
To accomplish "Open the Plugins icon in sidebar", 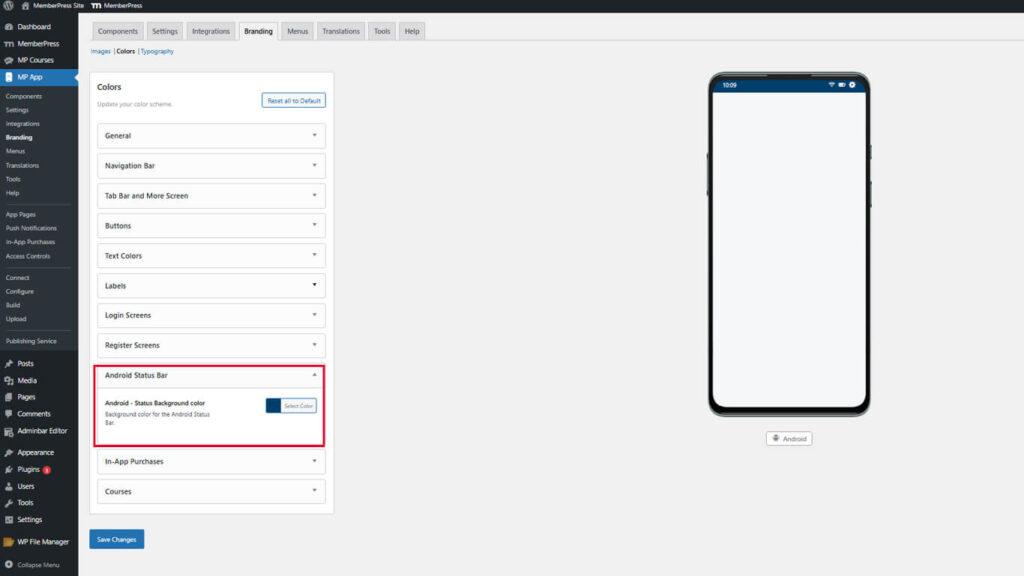I will point(9,469).
